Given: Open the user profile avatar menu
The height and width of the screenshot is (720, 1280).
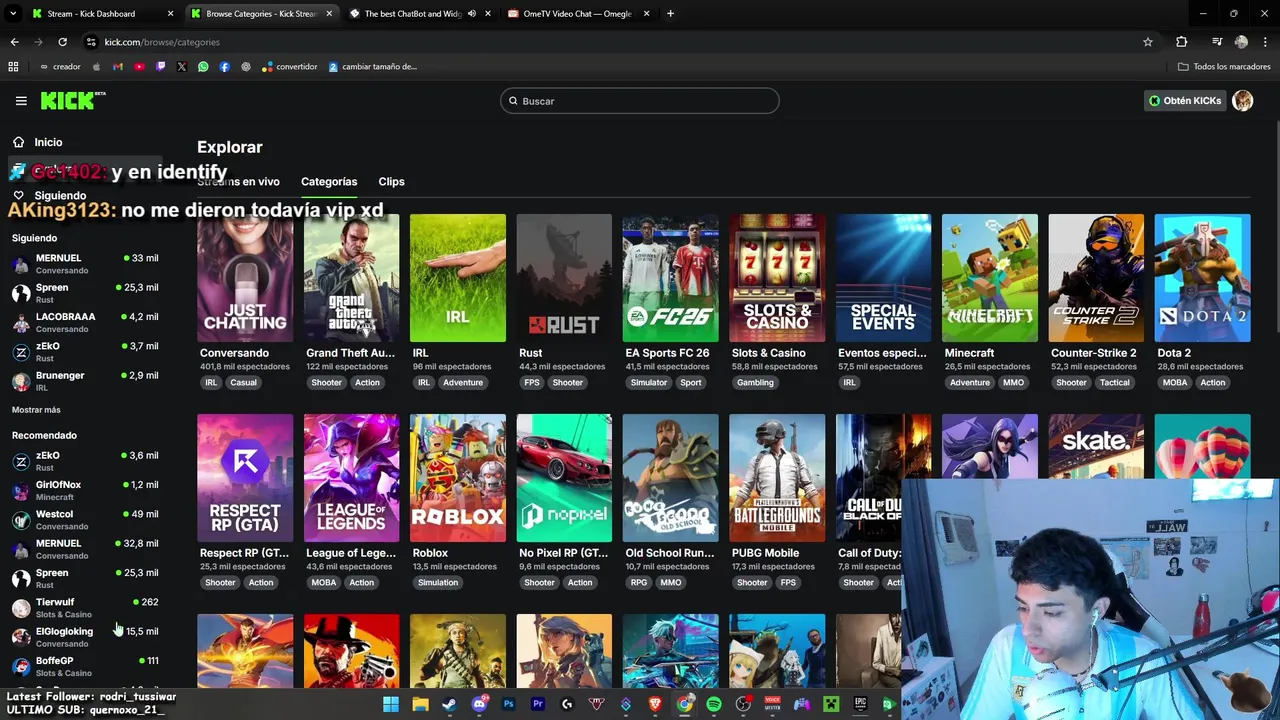Looking at the screenshot, I should (x=1243, y=101).
